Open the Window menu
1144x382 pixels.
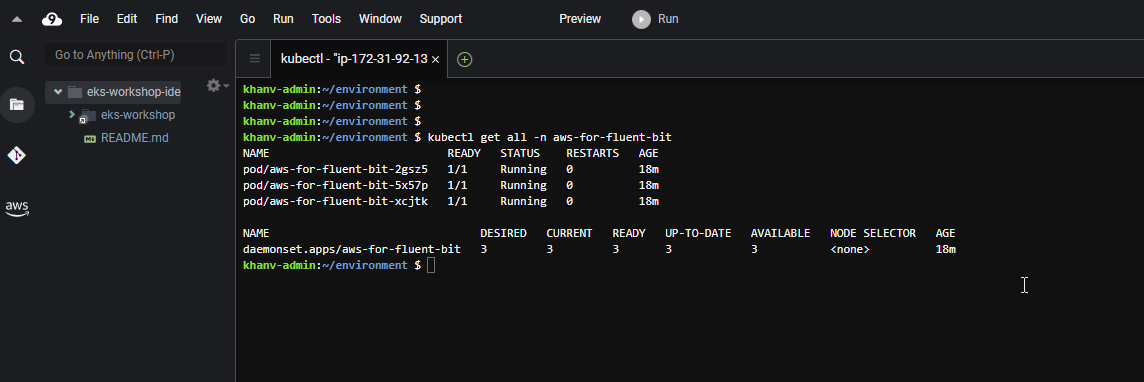[379, 19]
